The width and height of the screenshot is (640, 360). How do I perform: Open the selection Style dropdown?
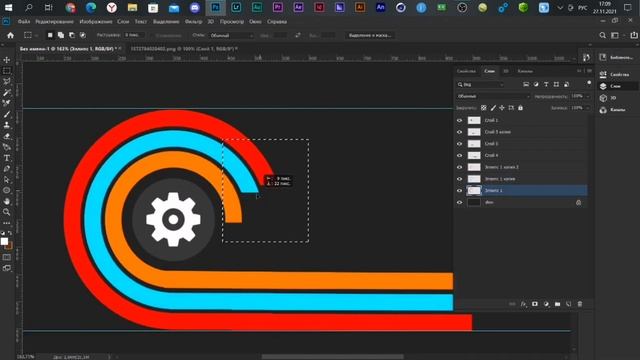point(231,36)
